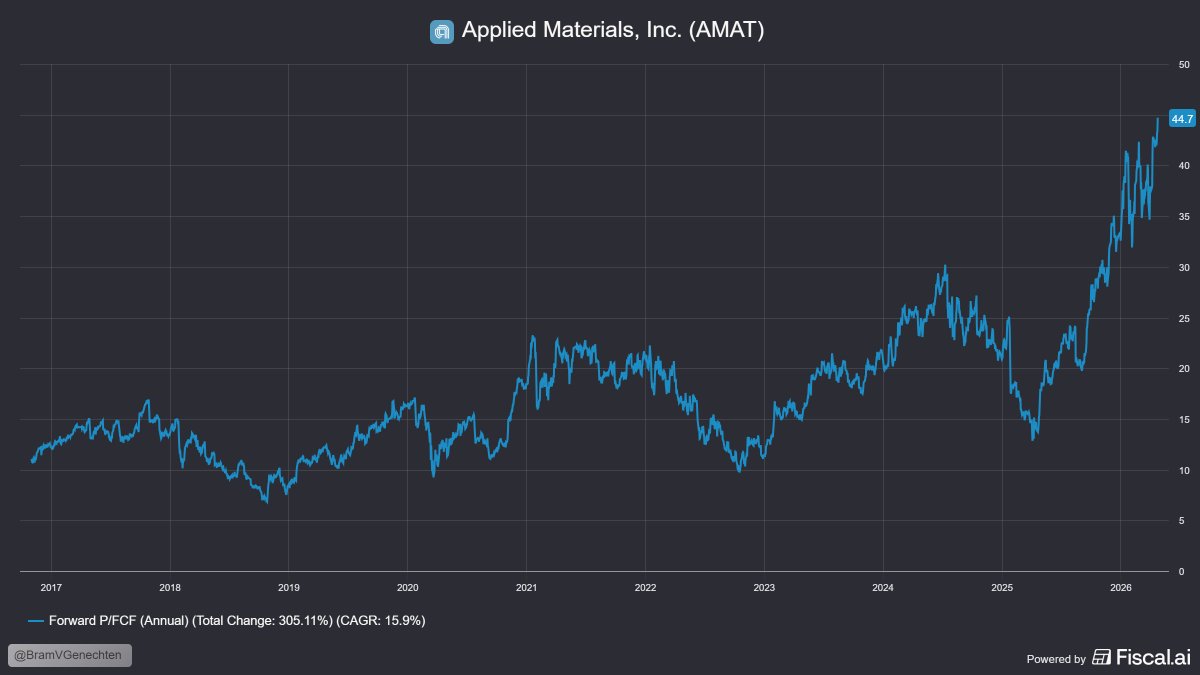Image resolution: width=1200 pixels, height=675 pixels.
Task: Click the 2017 x-axis label
Action: click(52, 587)
